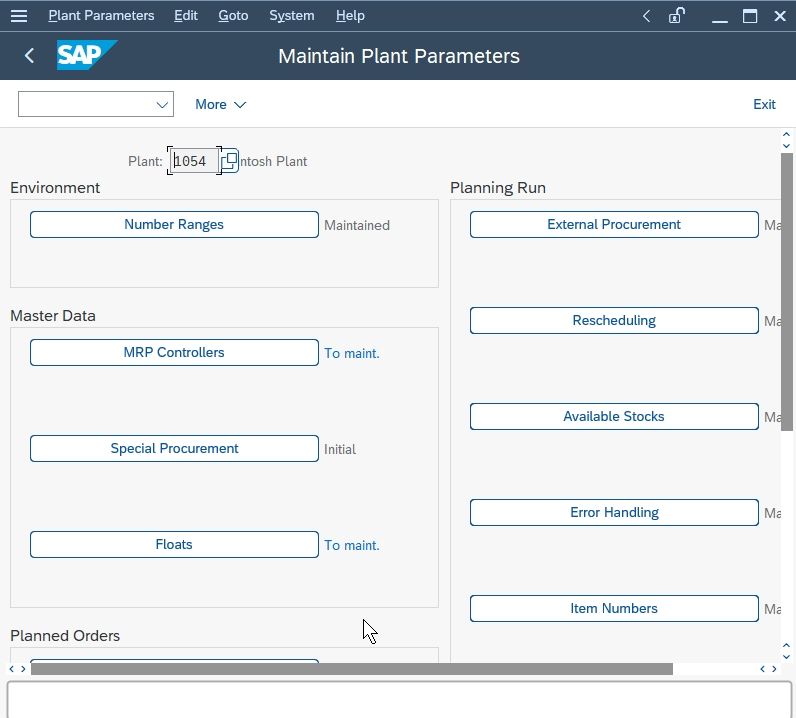This screenshot has height=718, width=796.
Task: Open the Goto menu
Action: click(233, 16)
